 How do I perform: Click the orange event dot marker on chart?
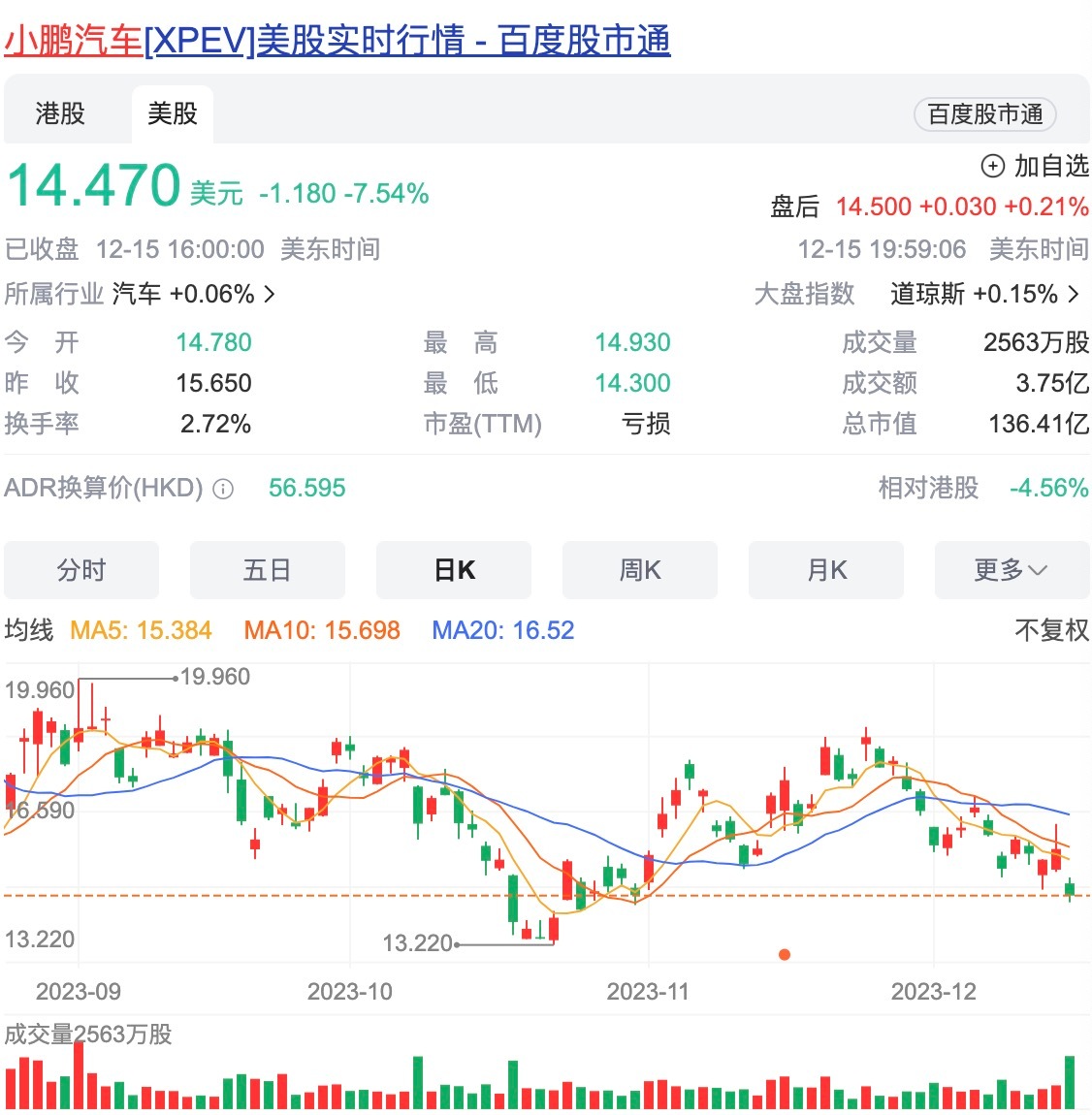coord(784,954)
